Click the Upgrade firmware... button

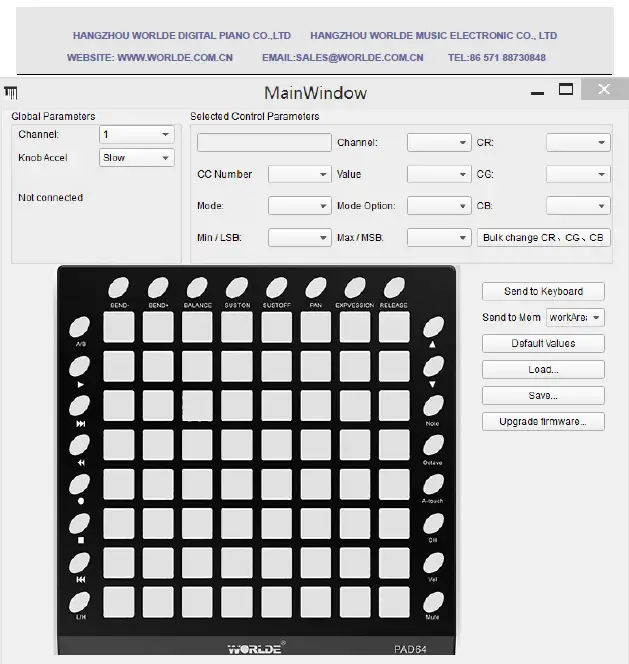coord(543,421)
